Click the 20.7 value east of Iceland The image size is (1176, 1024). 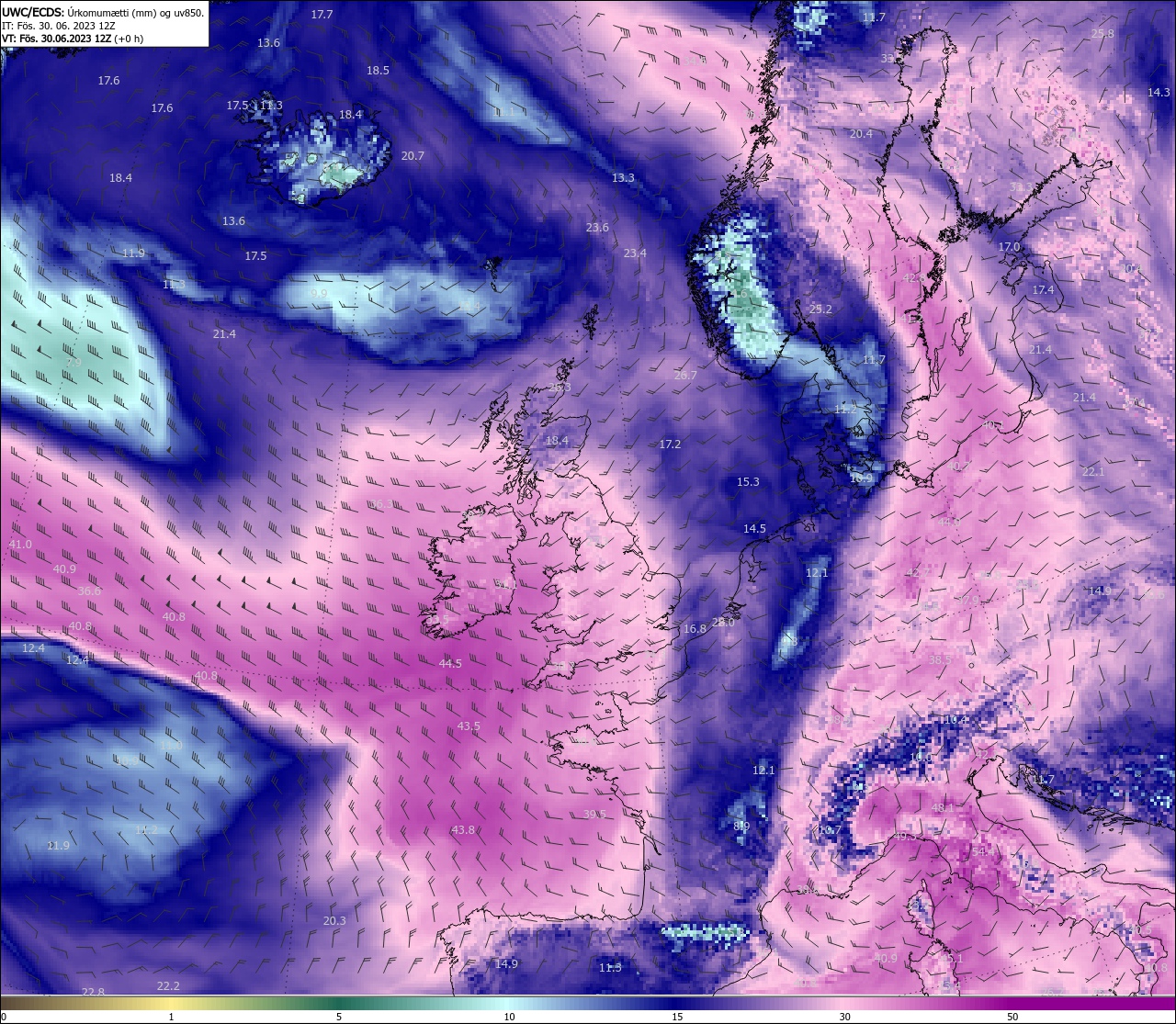[413, 156]
